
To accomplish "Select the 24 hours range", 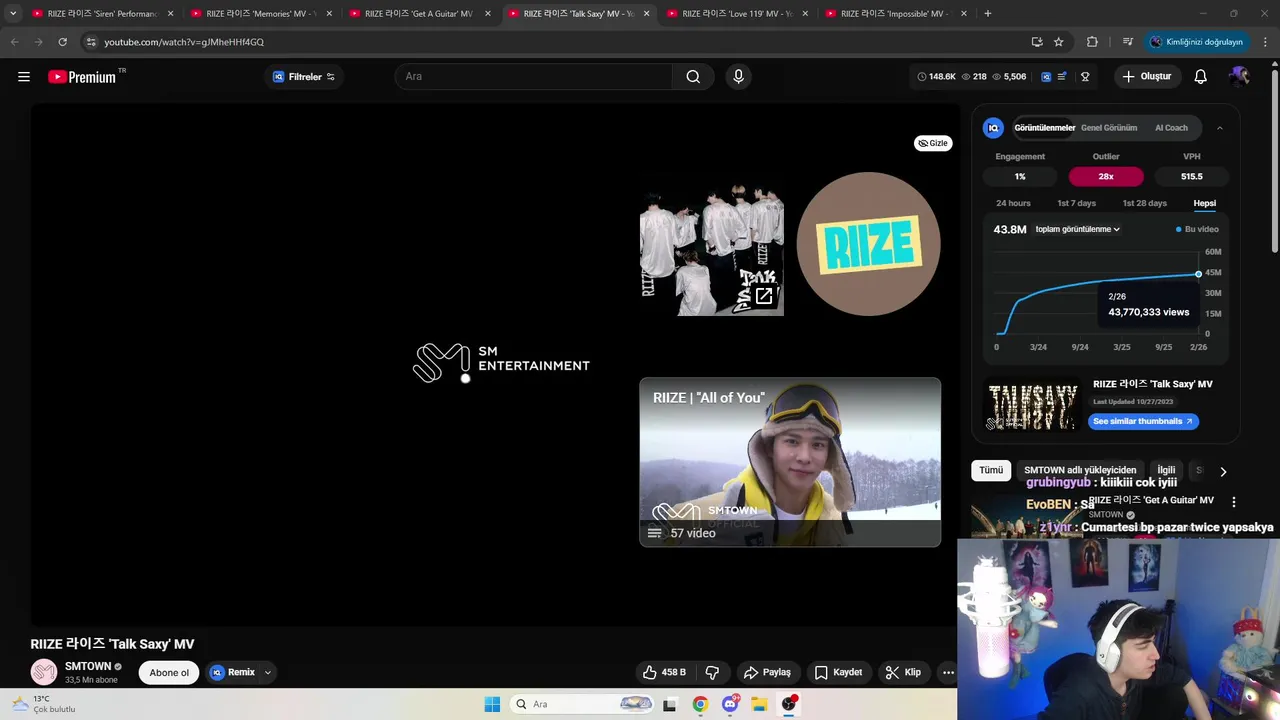I will [x=1013, y=203].
